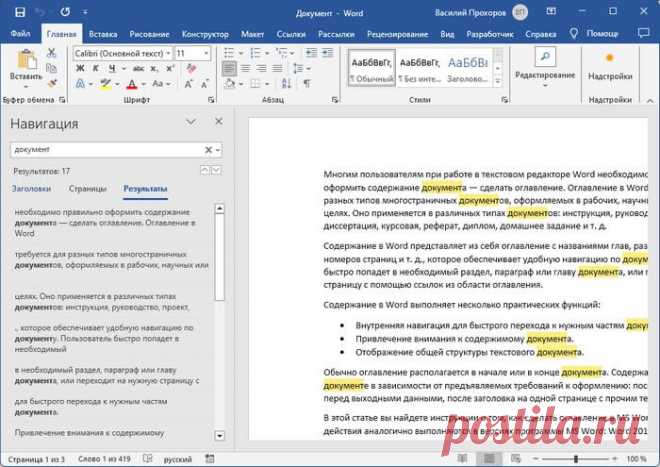Apply the Заголовок 1 style

point(468,68)
